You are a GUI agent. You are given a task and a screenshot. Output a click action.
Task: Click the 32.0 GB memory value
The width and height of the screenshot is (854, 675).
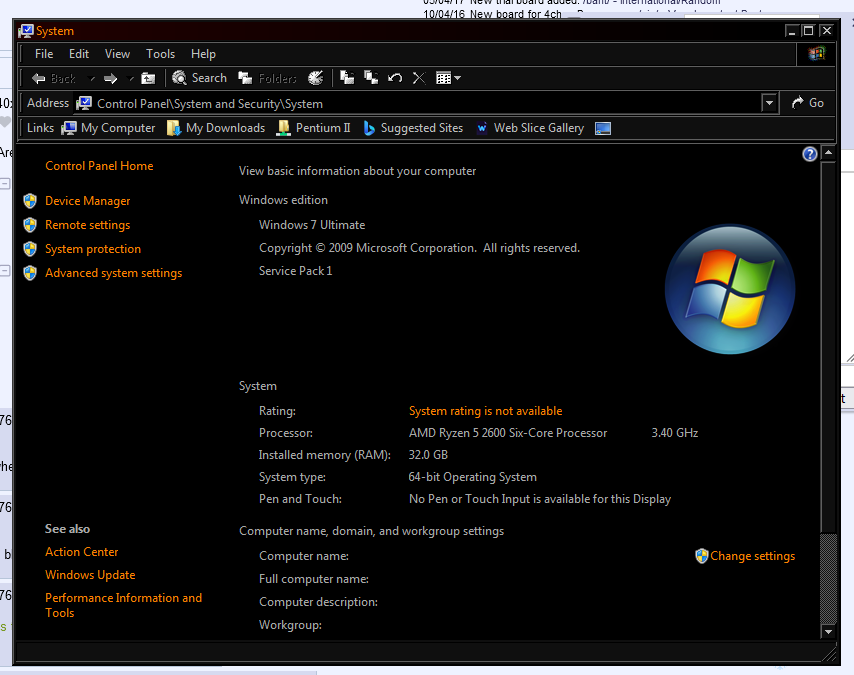[428, 455]
